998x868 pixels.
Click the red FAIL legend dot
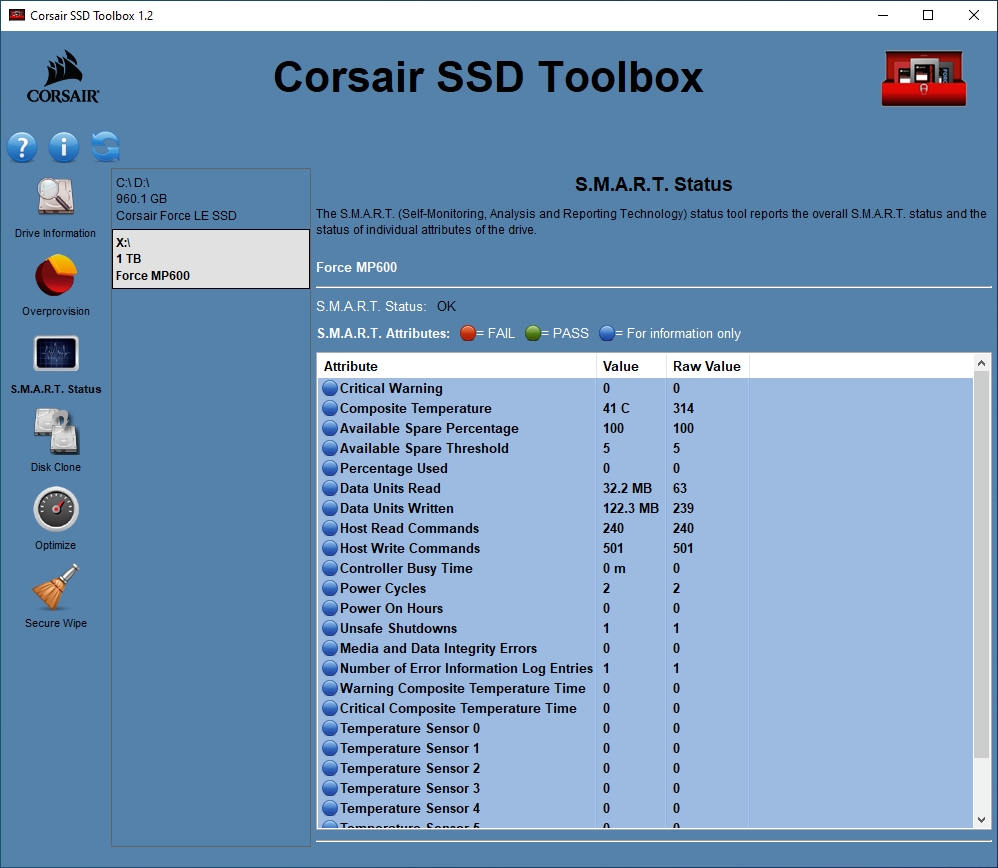pyautogui.click(x=468, y=333)
